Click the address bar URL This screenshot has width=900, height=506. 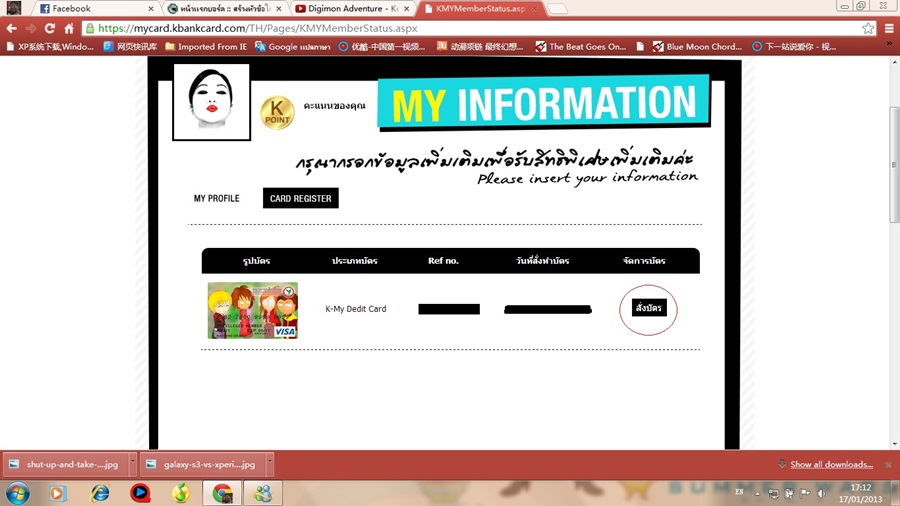point(258,28)
